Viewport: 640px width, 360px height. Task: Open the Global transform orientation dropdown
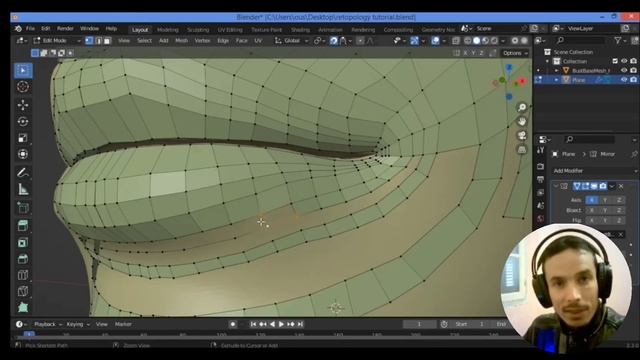coord(292,41)
